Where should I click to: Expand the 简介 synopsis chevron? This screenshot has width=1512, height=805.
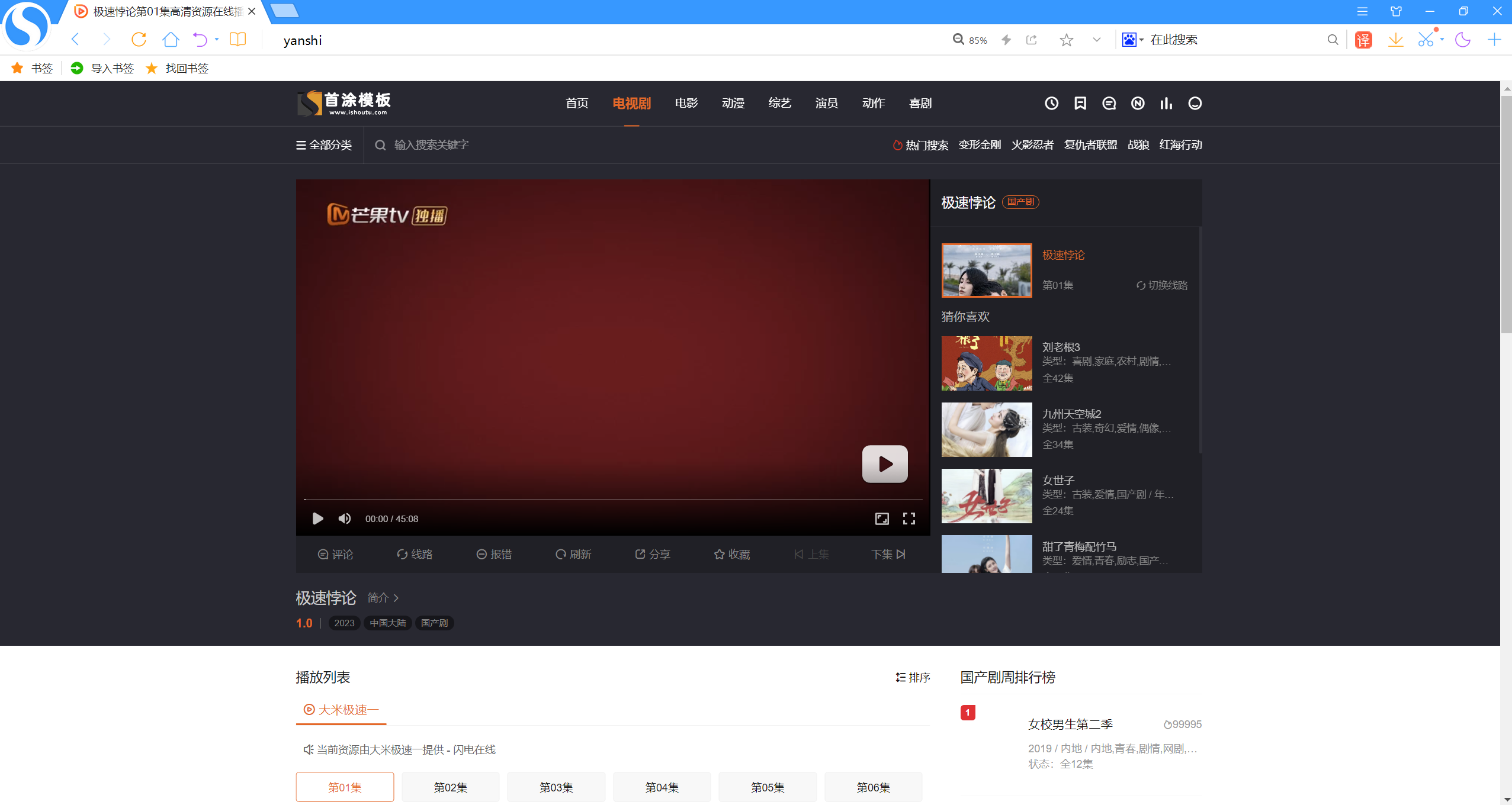[396, 598]
